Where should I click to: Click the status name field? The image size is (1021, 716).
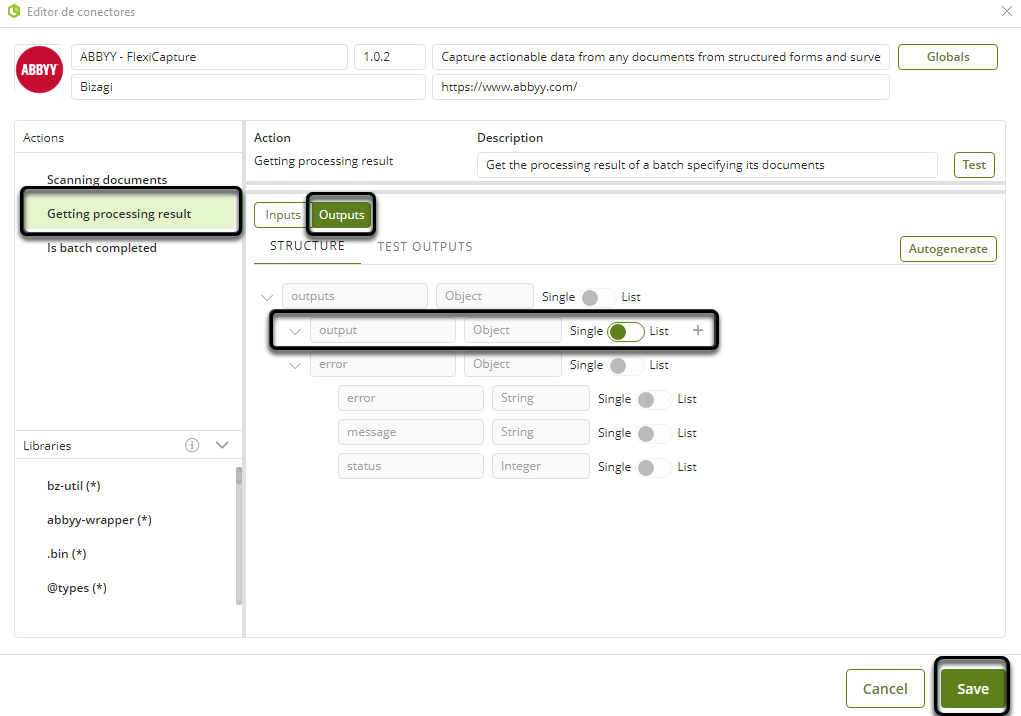tap(411, 466)
